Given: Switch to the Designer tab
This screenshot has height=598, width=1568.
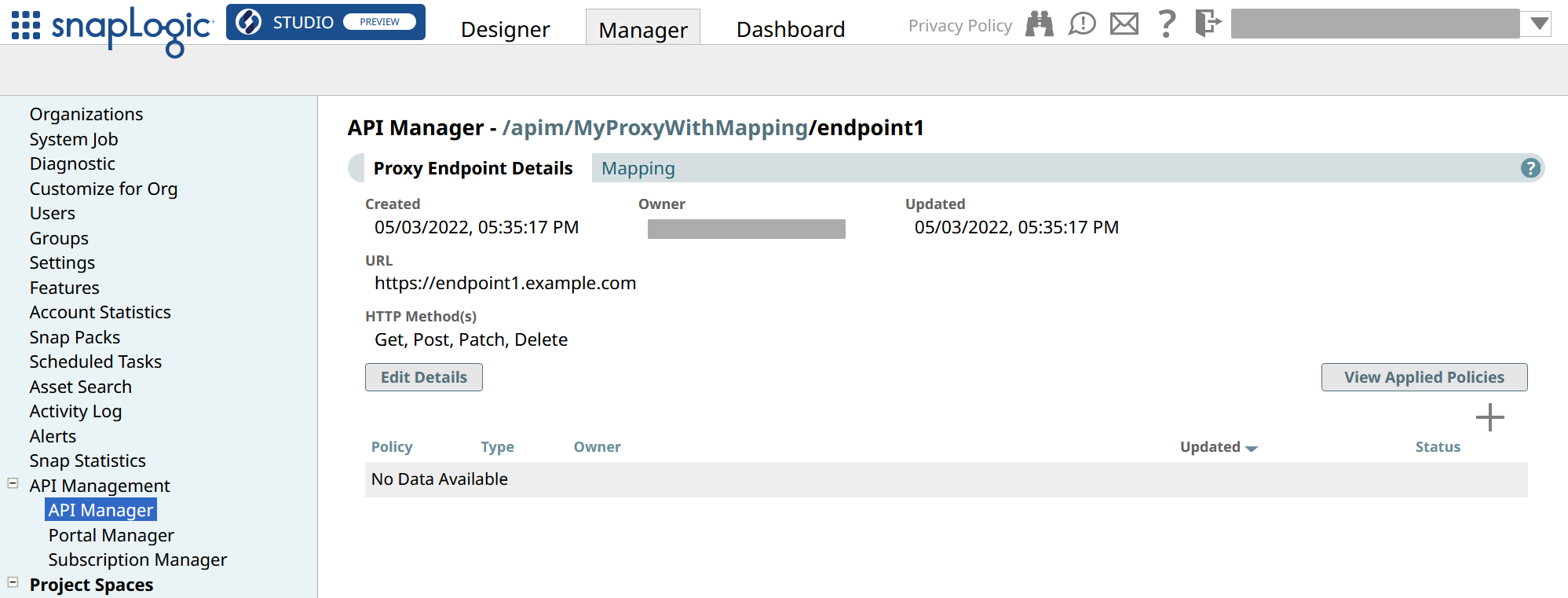Looking at the screenshot, I should point(505,29).
